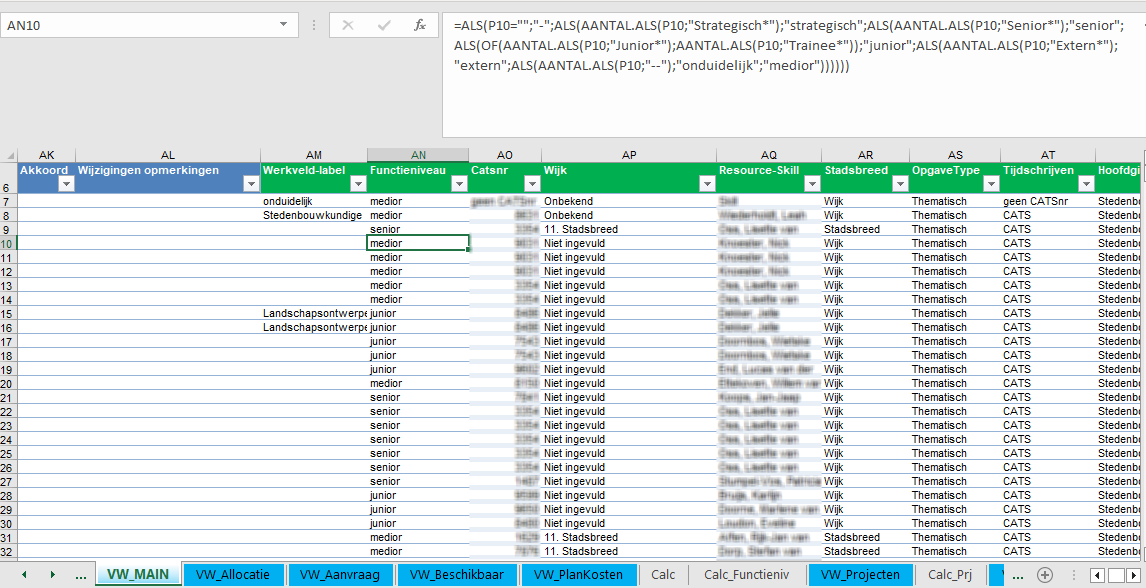Click the select-all corner triangle
Screen dimensions: 1146x588
(x=8, y=155)
